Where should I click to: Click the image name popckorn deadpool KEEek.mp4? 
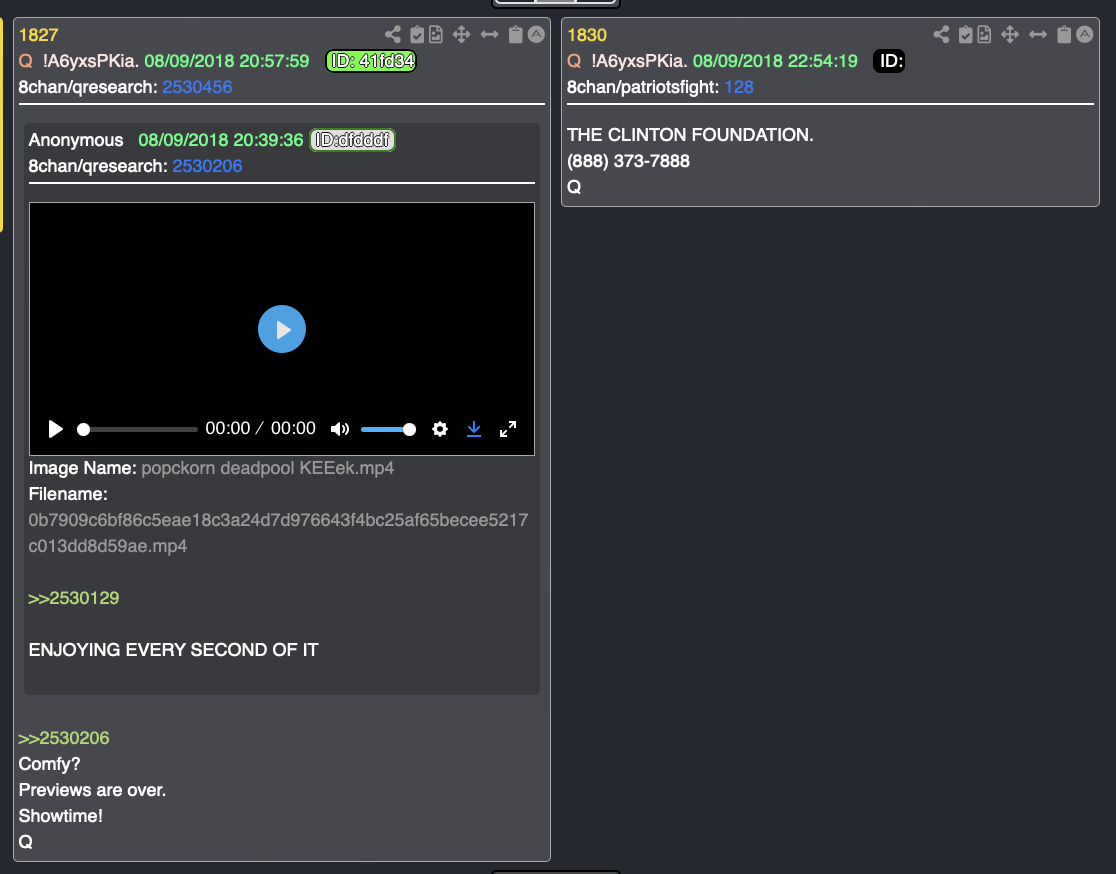(268, 468)
